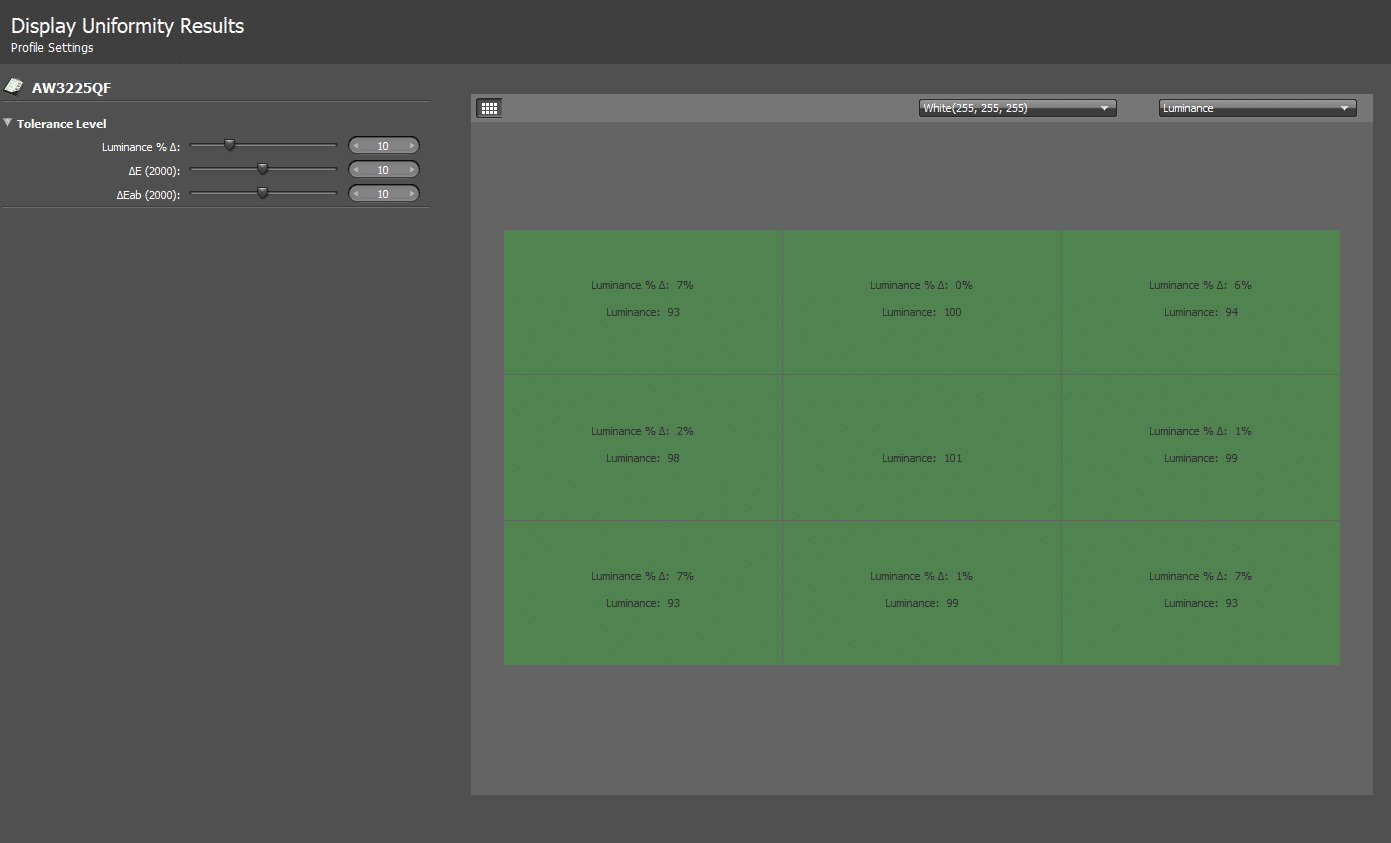
Task: Open the White(255, 255, 255) dropdown
Action: click(1017, 108)
